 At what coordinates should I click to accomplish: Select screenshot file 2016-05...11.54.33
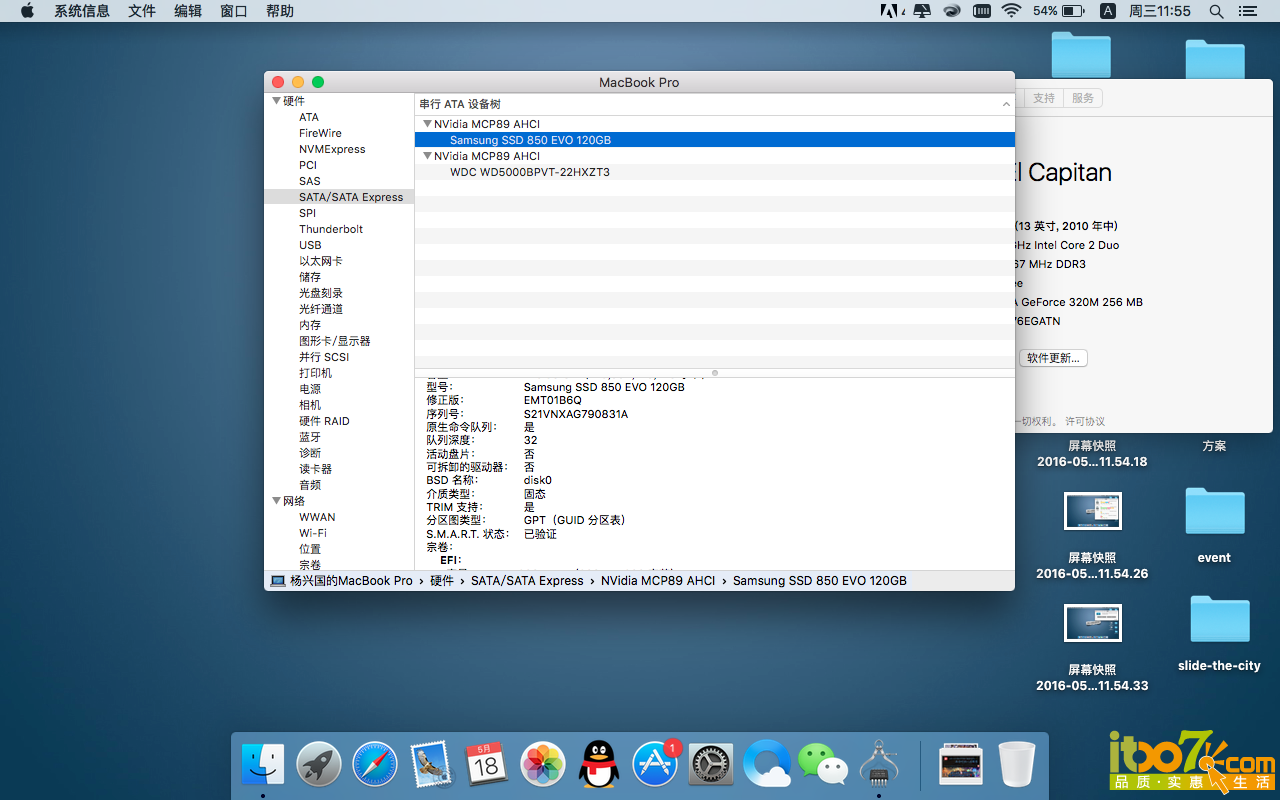point(1092,623)
